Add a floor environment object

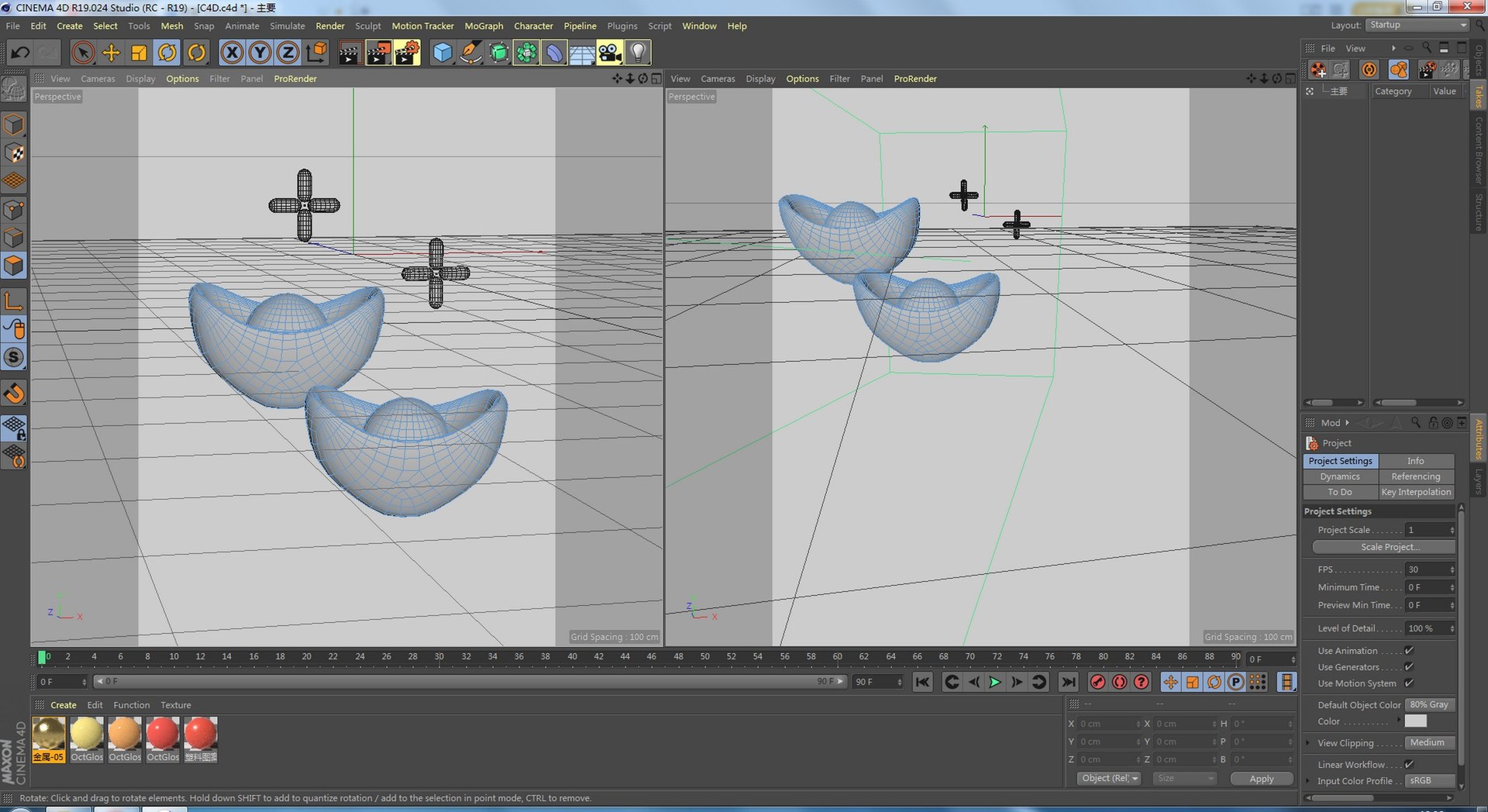(582, 53)
